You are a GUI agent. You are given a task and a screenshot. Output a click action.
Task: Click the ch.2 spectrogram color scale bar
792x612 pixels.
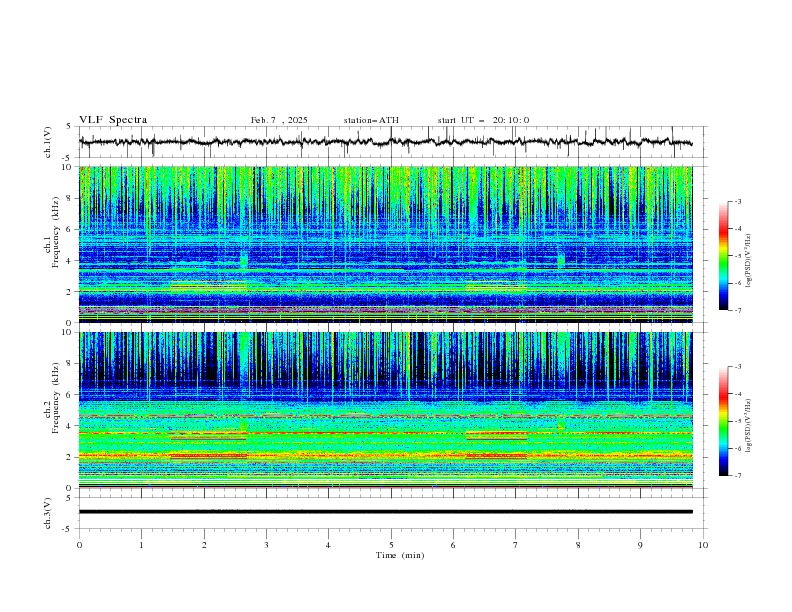pyautogui.click(x=723, y=421)
